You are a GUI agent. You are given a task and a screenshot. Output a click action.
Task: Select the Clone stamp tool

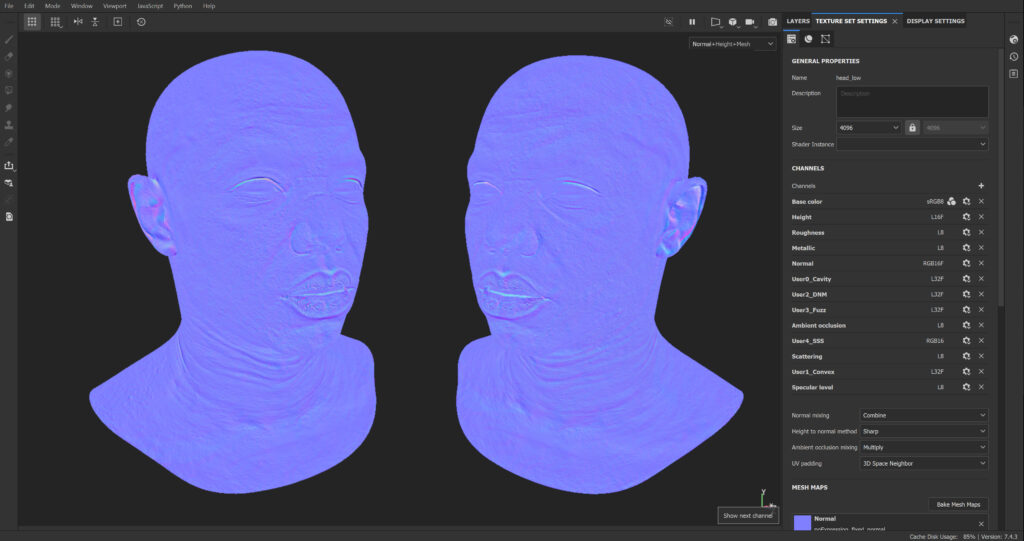point(9,124)
